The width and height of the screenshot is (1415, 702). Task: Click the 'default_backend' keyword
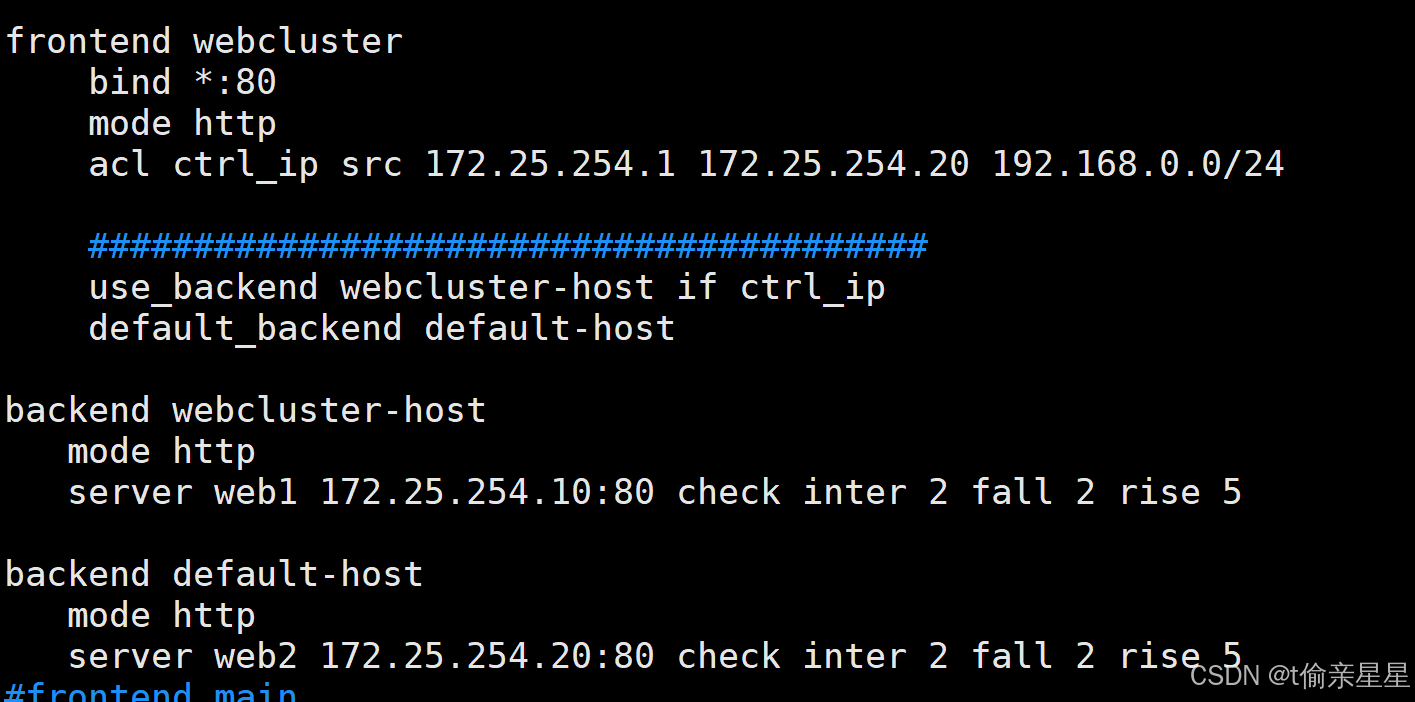pyautogui.click(x=245, y=329)
